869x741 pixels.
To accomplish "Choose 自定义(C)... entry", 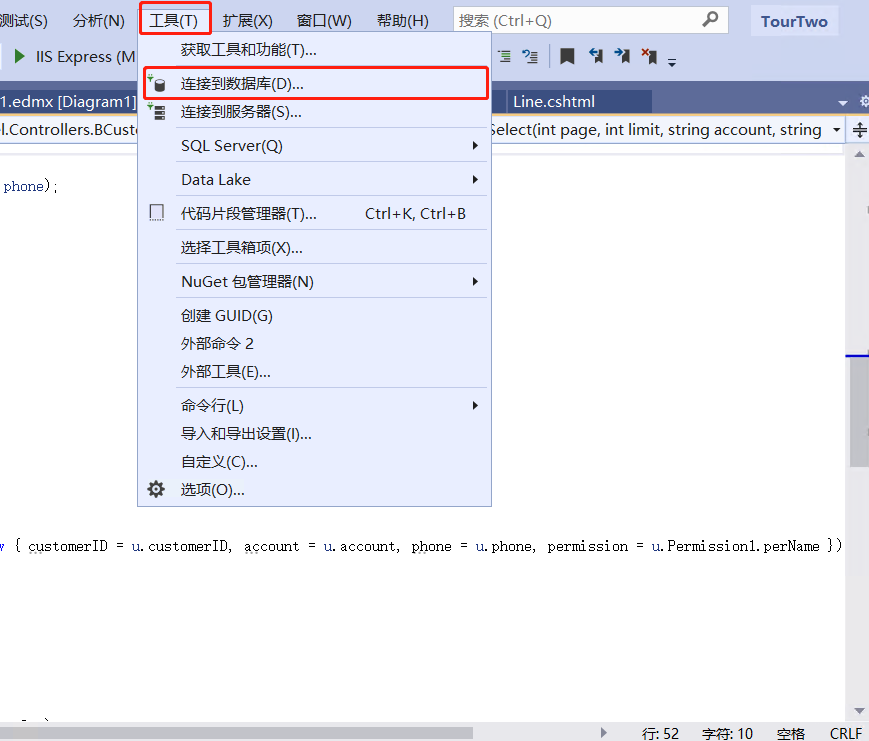I will (x=314, y=462).
